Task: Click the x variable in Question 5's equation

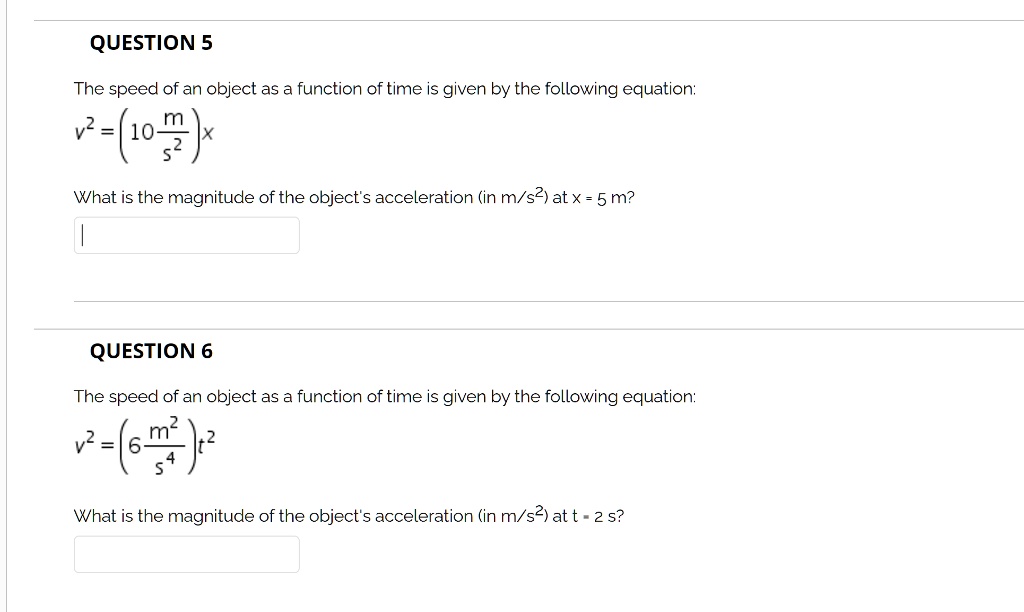Action: [x=210, y=133]
